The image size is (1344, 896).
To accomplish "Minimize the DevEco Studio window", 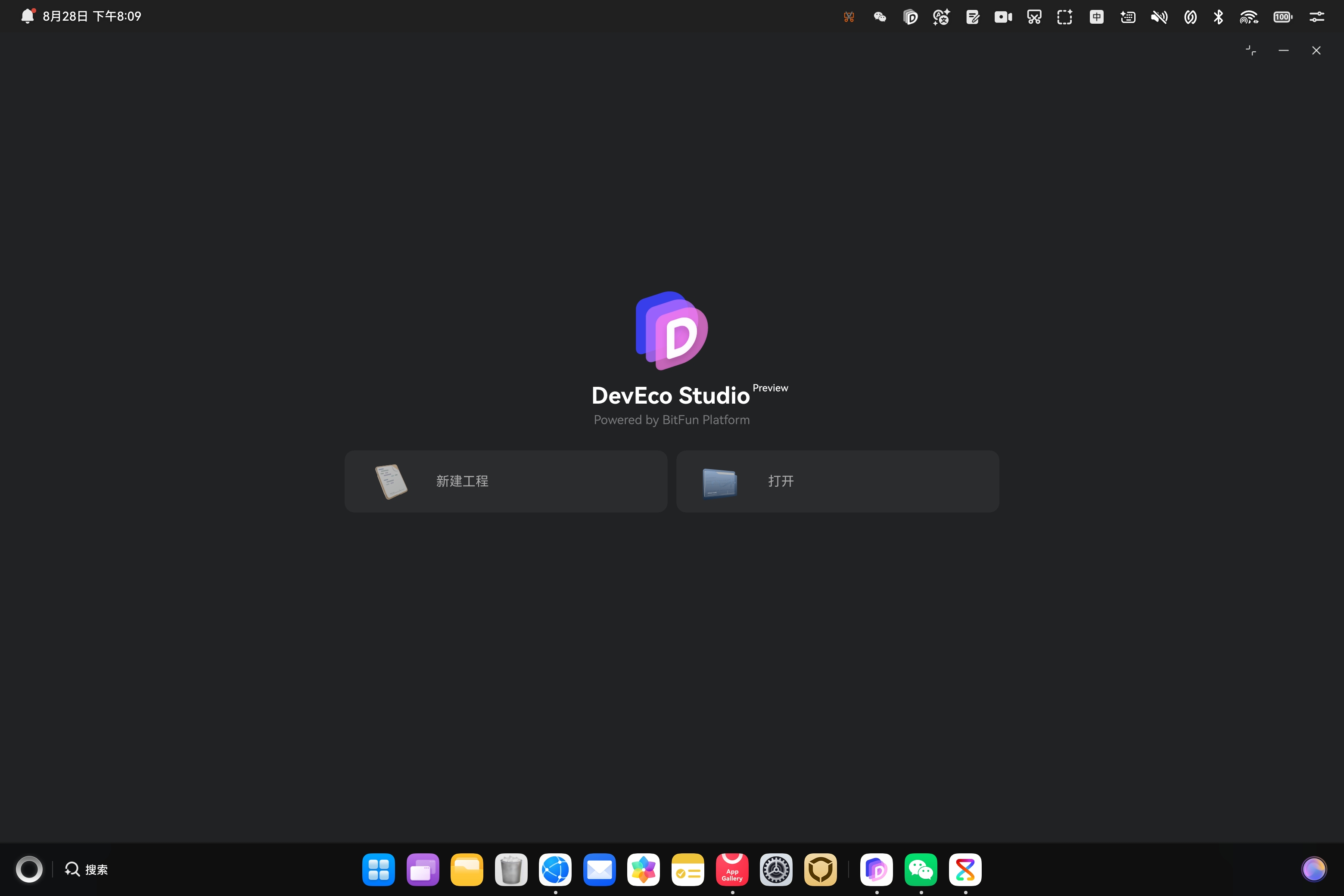I will [1283, 51].
